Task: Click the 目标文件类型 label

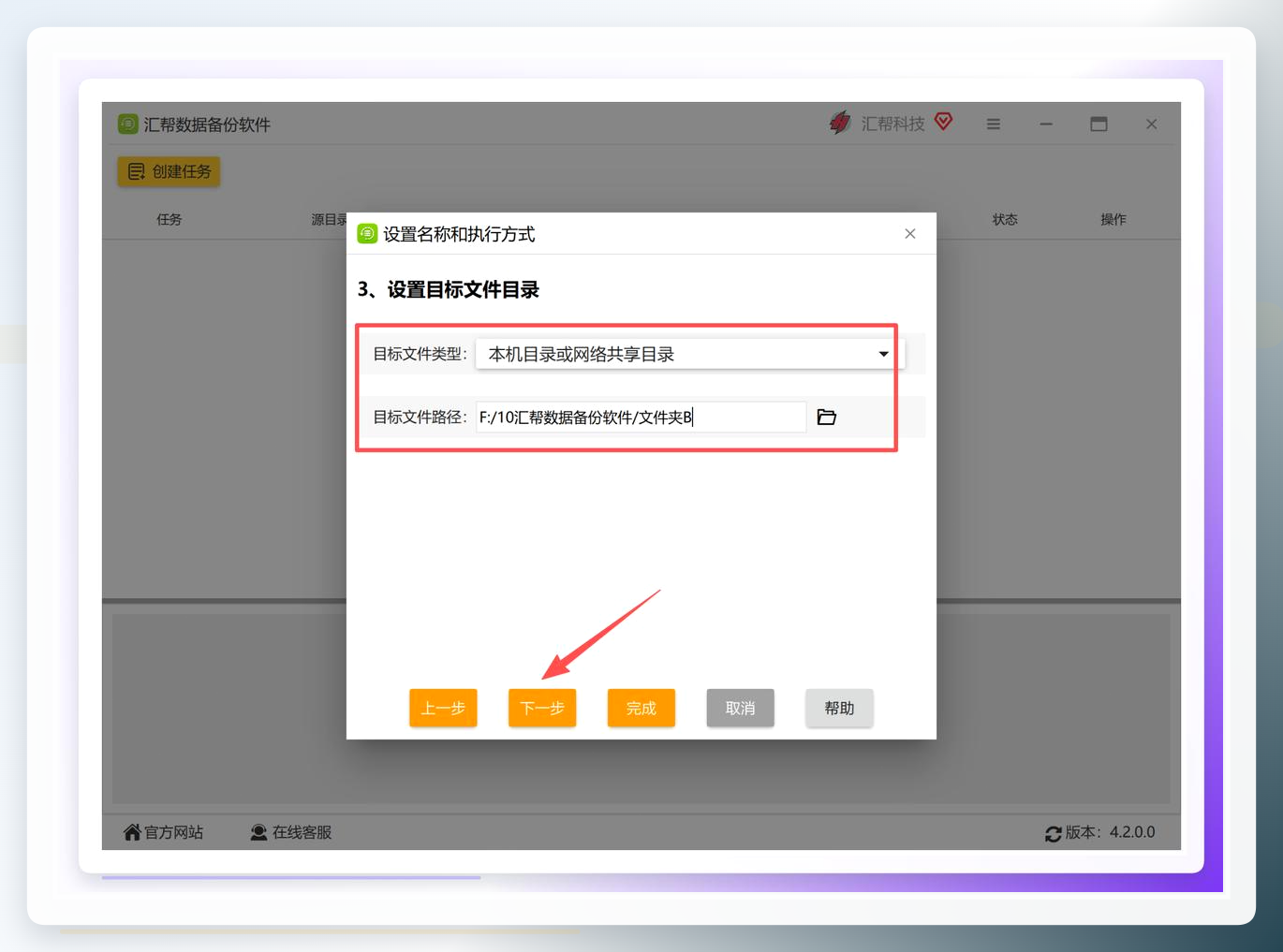Action: (x=419, y=354)
